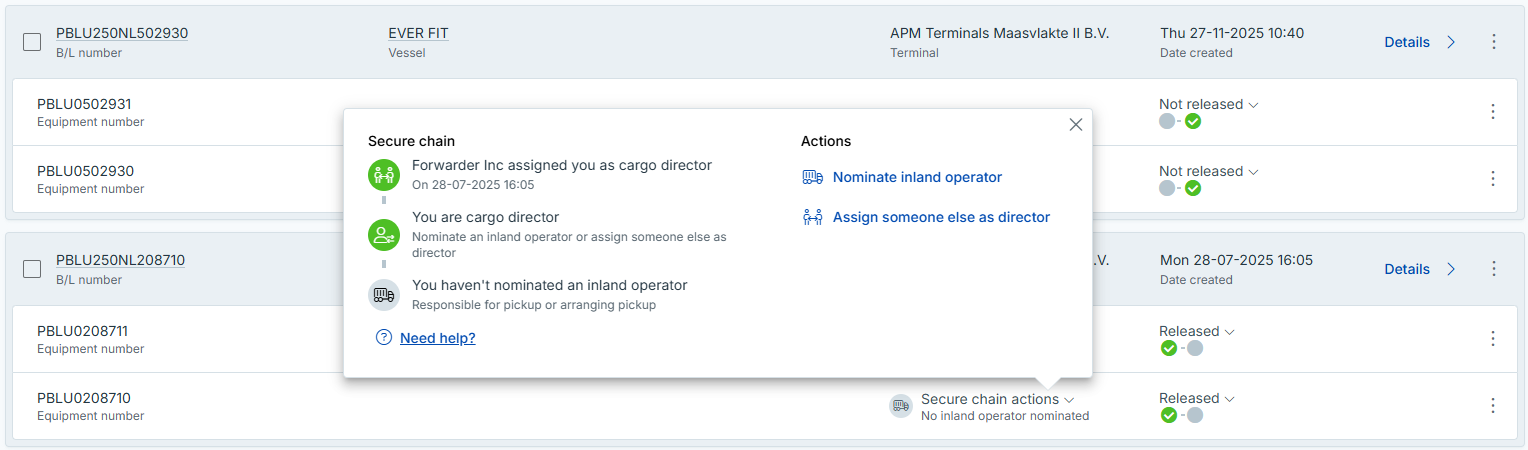Expand Not released status for PBLU0502930
This screenshot has height=450, width=1528.
[x=1208, y=171]
